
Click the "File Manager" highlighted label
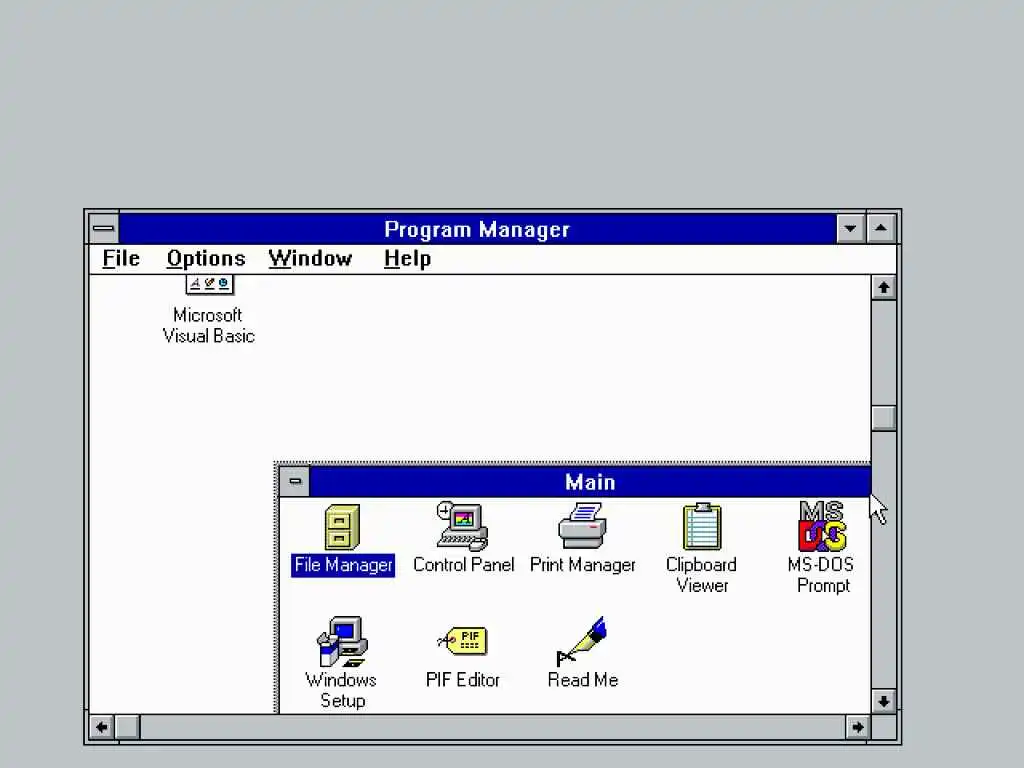click(343, 565)
